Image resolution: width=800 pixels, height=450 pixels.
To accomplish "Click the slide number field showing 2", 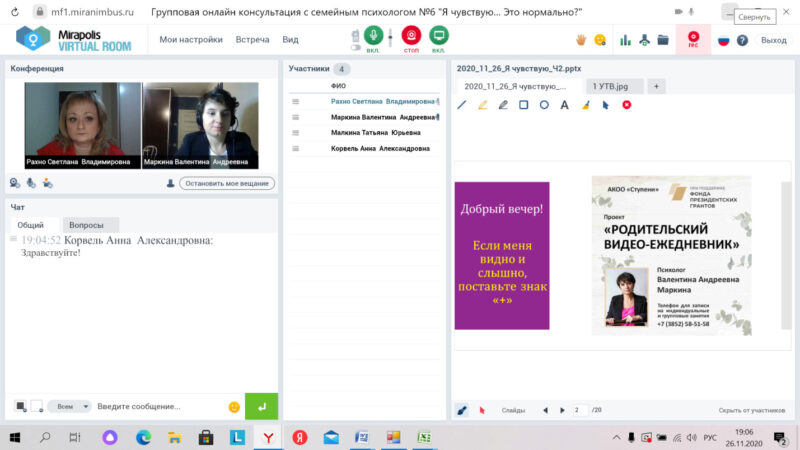I will (580, 410).
